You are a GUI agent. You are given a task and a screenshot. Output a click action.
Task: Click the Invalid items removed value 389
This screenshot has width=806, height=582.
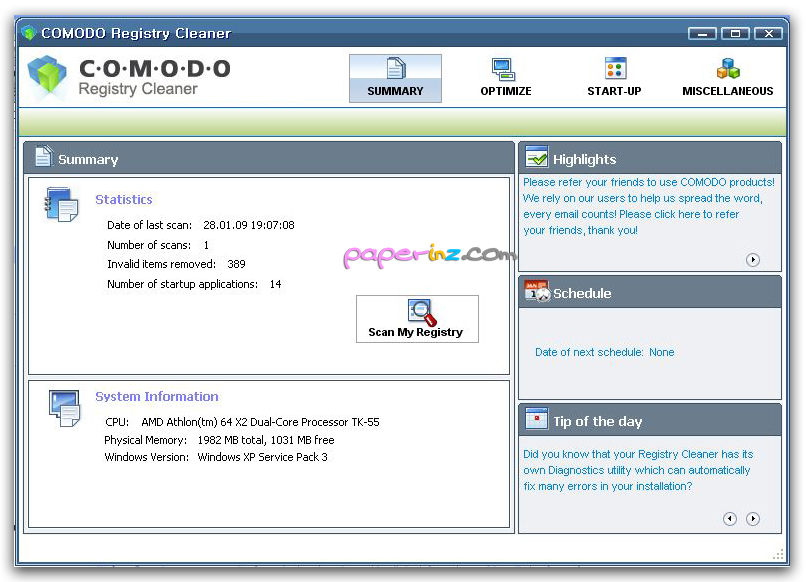[236, 264]
